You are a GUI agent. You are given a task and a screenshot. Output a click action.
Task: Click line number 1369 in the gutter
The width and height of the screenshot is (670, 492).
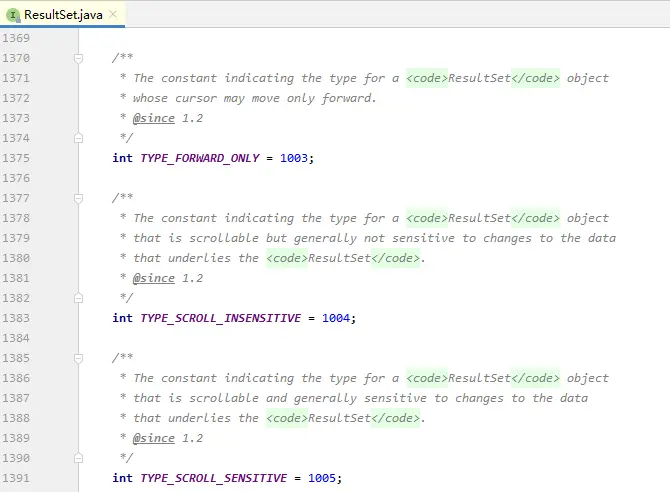16,38
